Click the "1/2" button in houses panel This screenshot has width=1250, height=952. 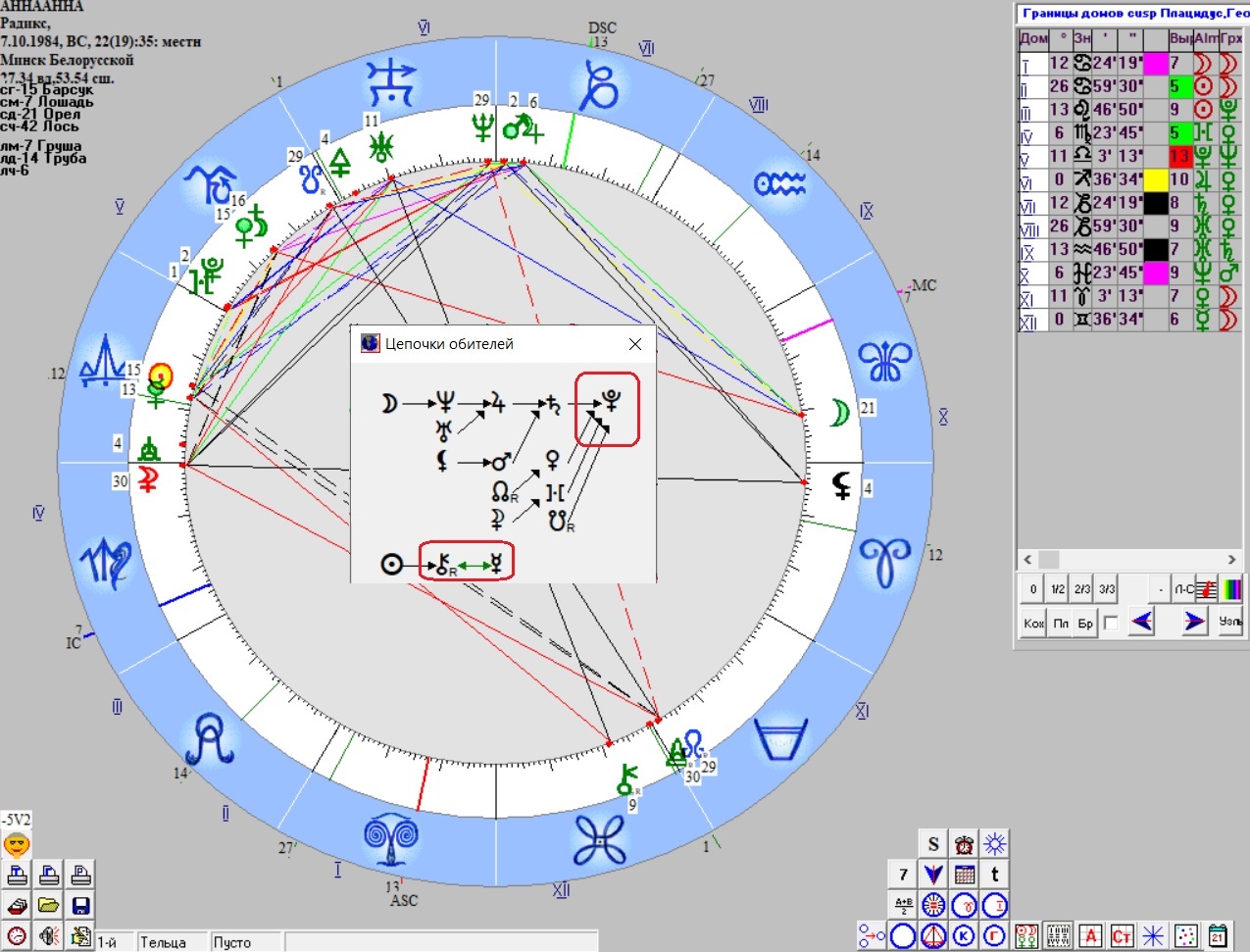[1058, 589]
